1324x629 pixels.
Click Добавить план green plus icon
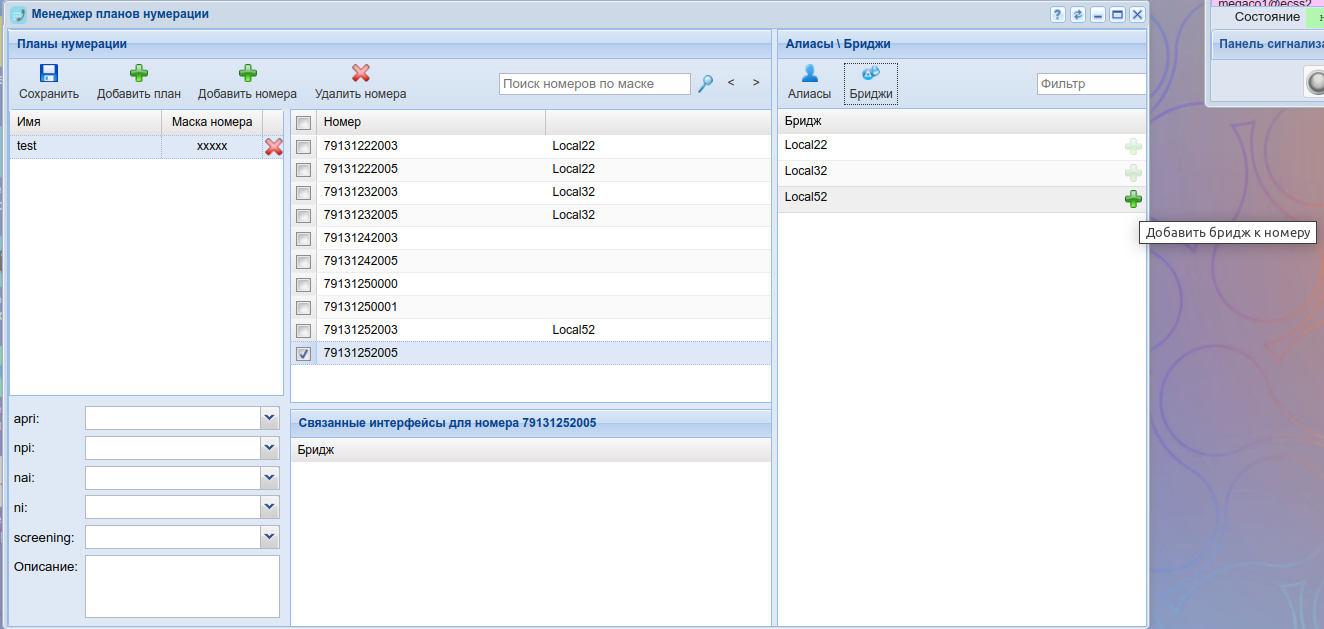click(x=139, y=73)
